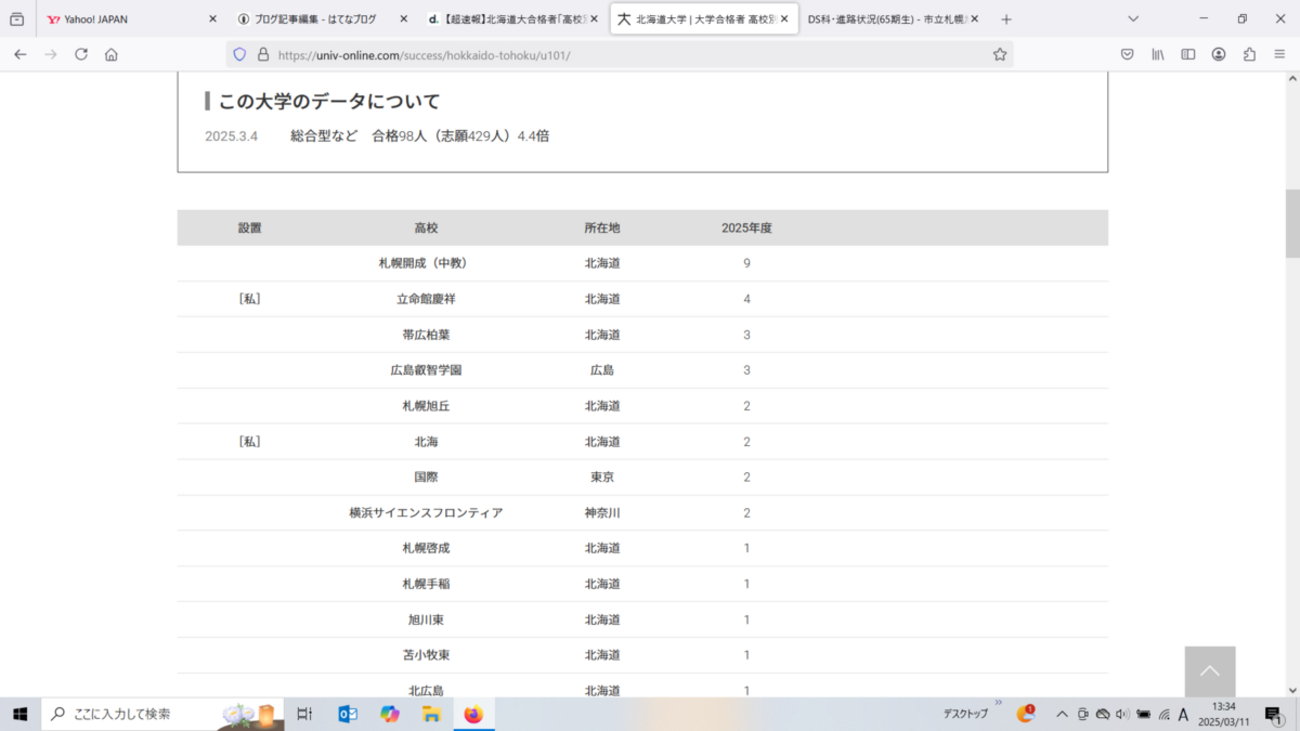Go back to previous page

pos(20,55)
